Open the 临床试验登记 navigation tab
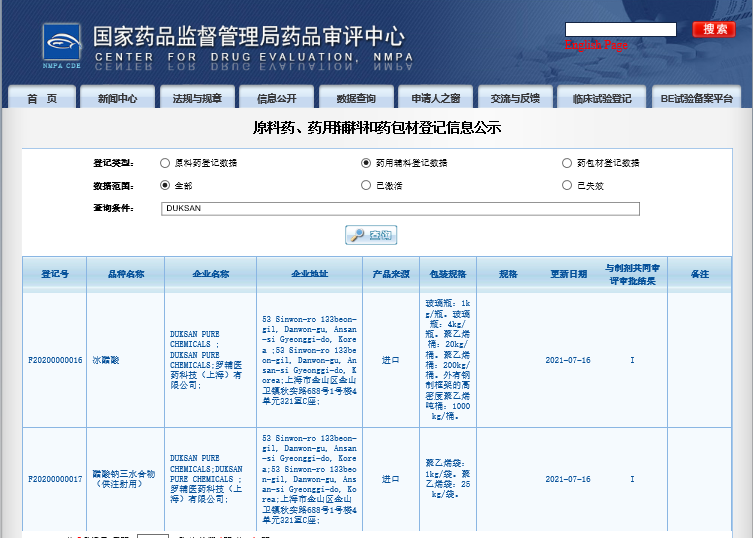753x538 pixels. tap(602, 98)
